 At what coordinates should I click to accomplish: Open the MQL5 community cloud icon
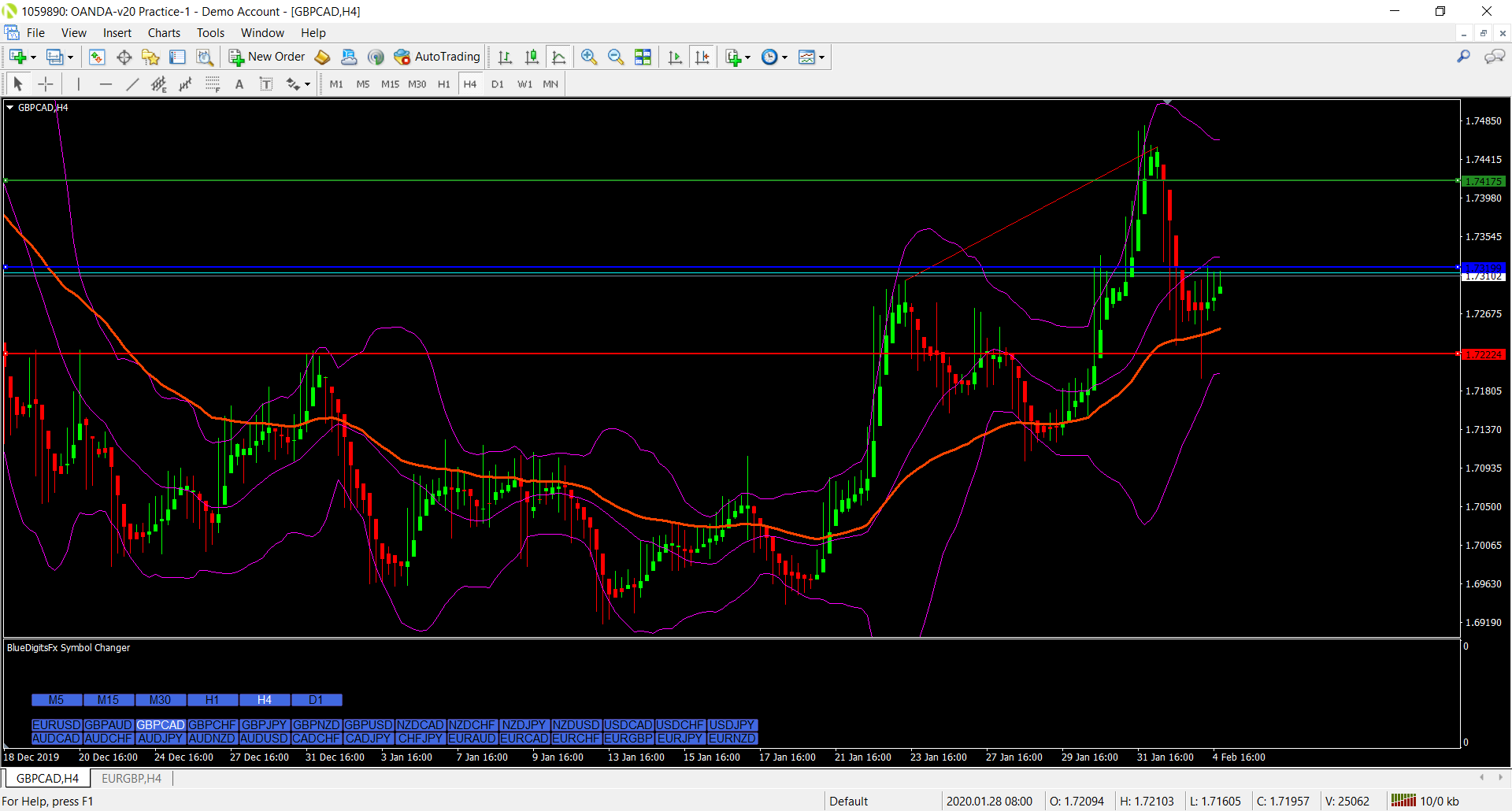click(x=349, y=57)
